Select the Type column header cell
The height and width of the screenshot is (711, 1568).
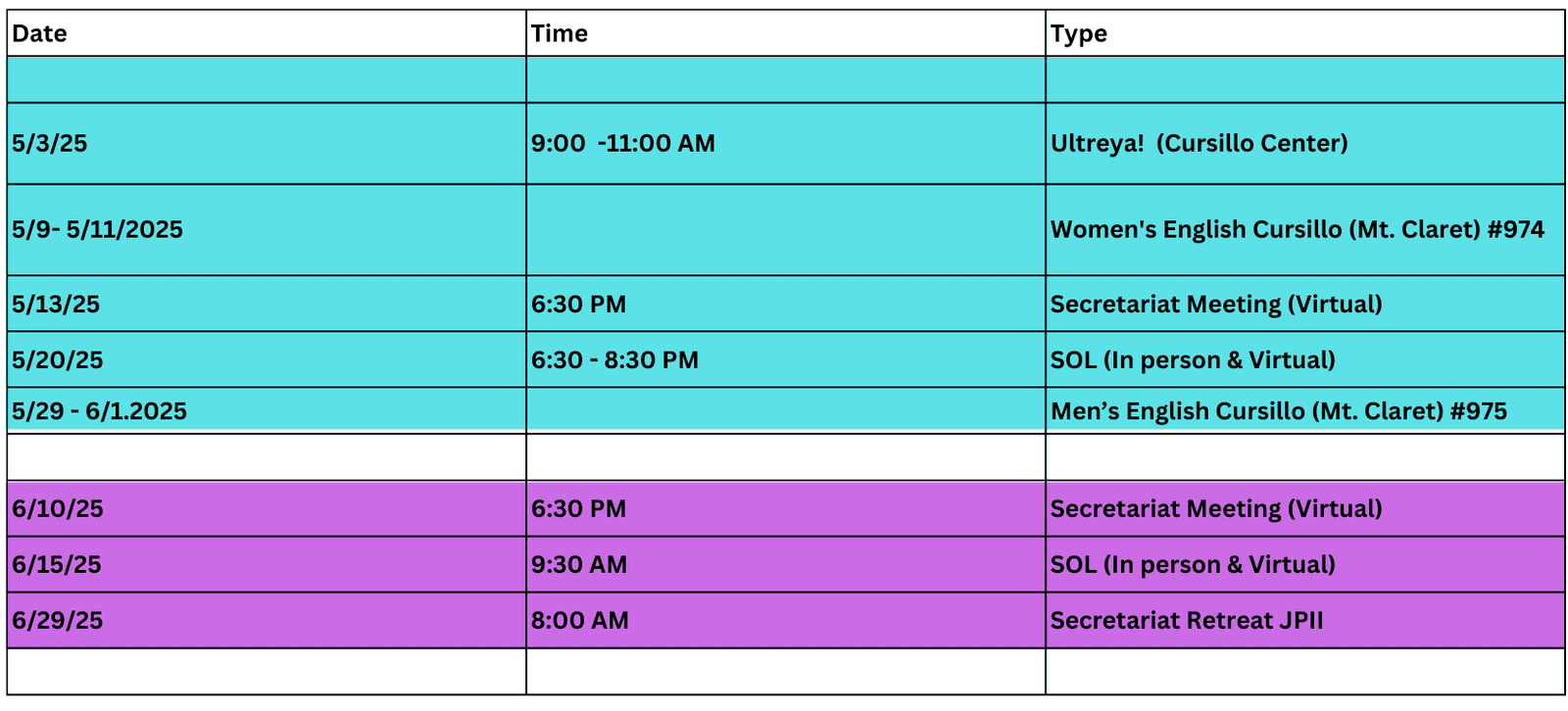click(x=1305, y=33)
